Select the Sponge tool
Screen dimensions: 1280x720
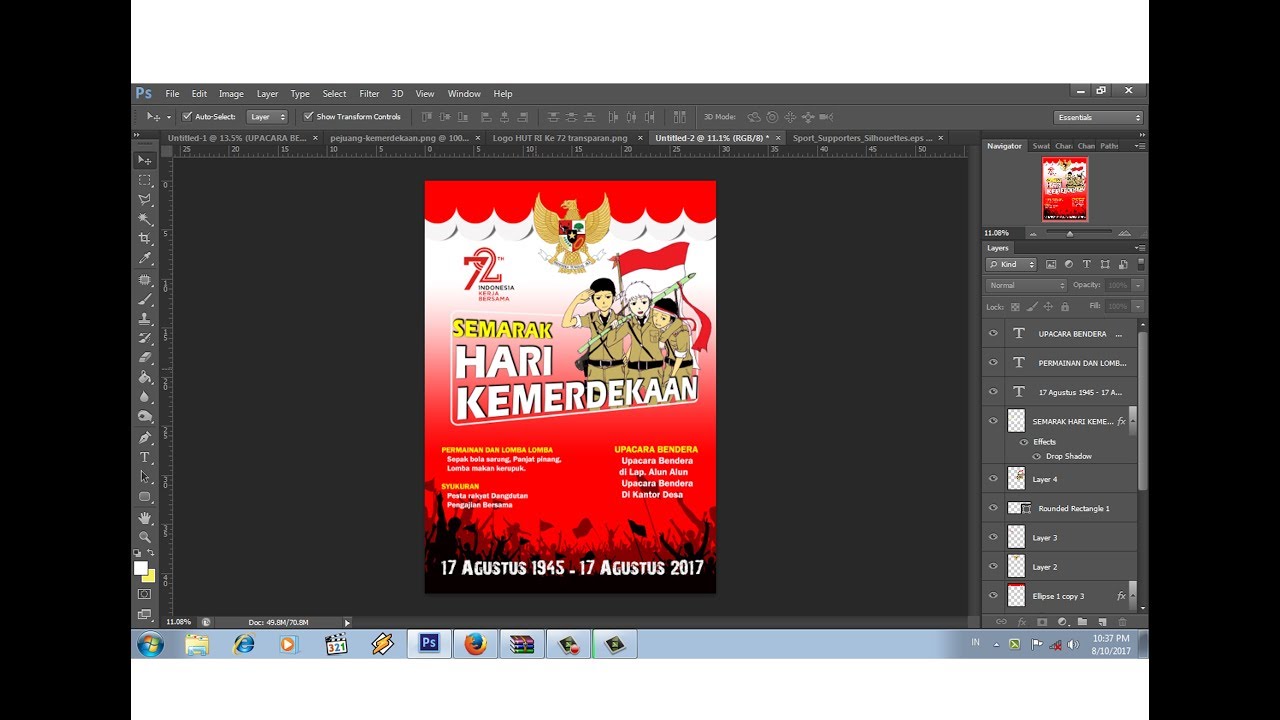pyautogui.click(x=144, y=417)
